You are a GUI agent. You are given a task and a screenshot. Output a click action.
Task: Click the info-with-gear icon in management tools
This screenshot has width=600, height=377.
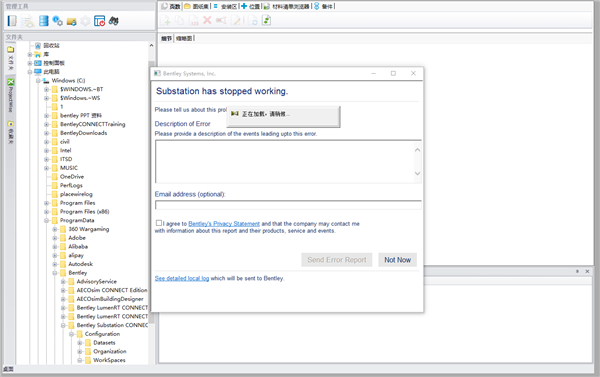coord(57,21)
